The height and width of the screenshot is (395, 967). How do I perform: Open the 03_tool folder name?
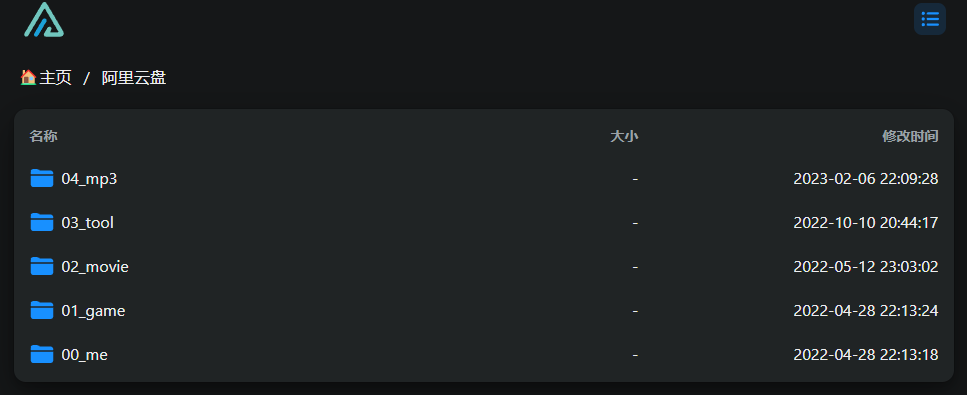(88, 223)
